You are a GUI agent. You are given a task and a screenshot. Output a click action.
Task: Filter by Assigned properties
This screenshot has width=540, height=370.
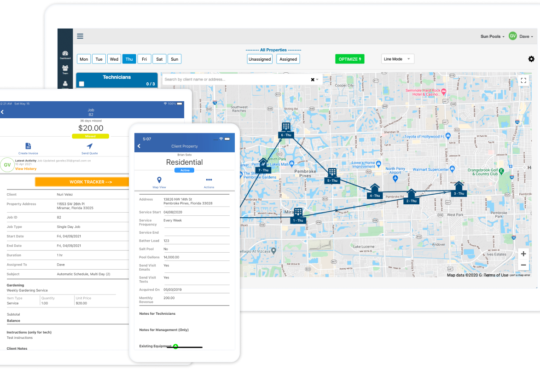click(288, 59)
